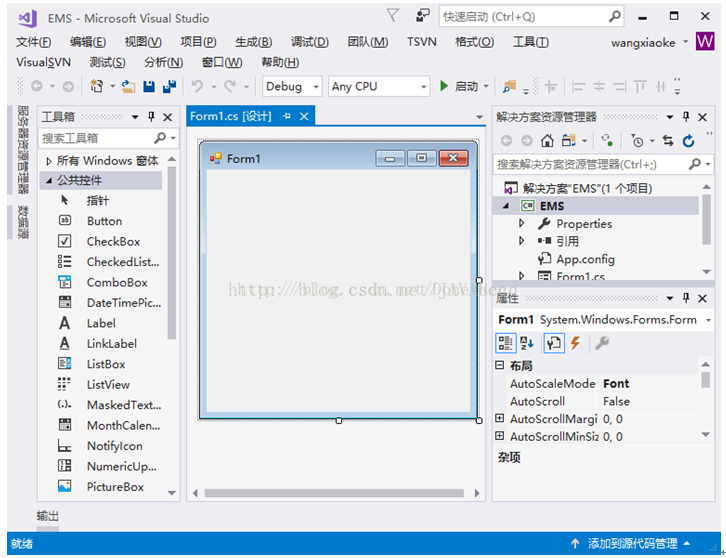Sort properties alphabetically with the A-Z icon

527,343
